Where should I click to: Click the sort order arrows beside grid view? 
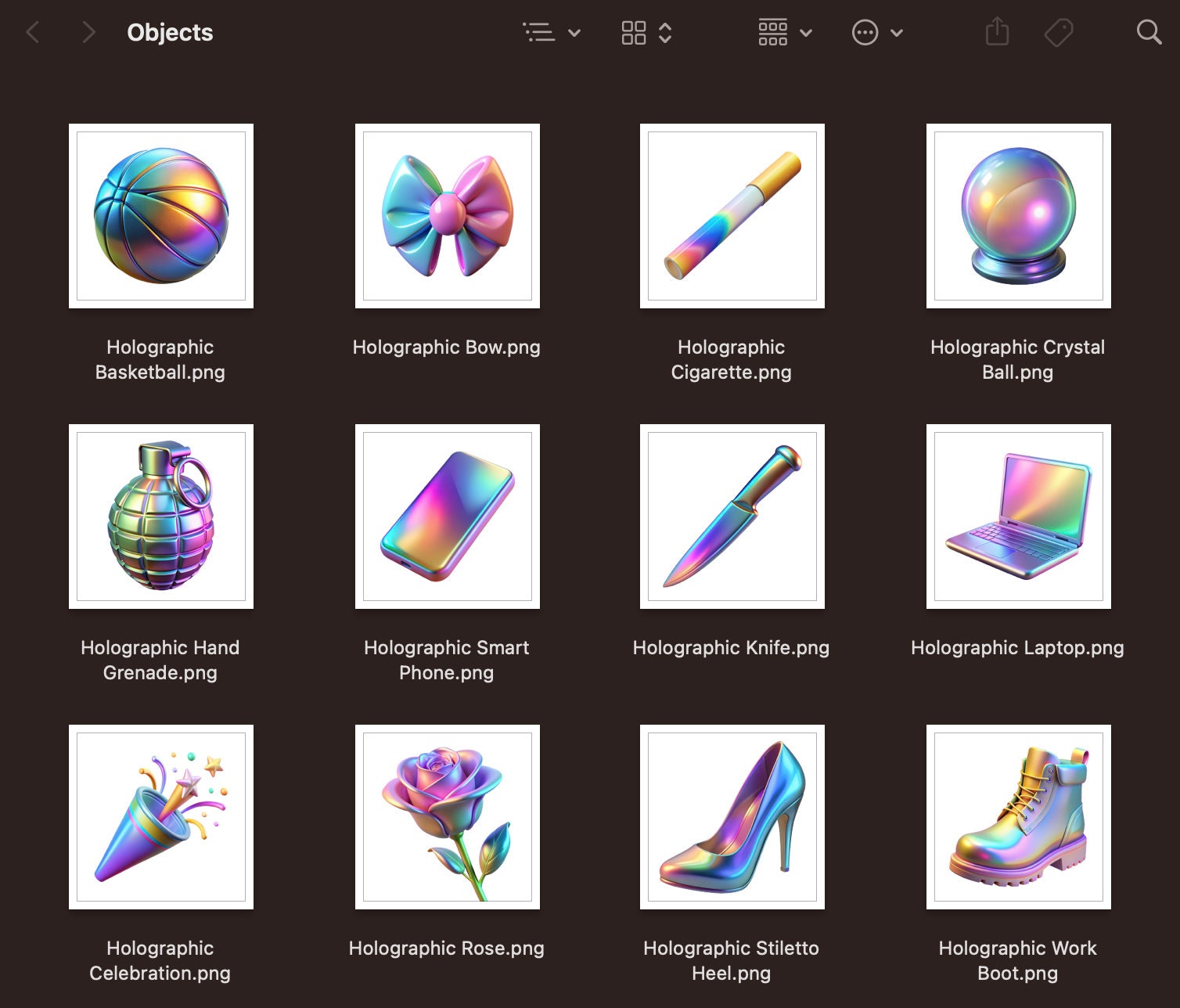(667, 32)
